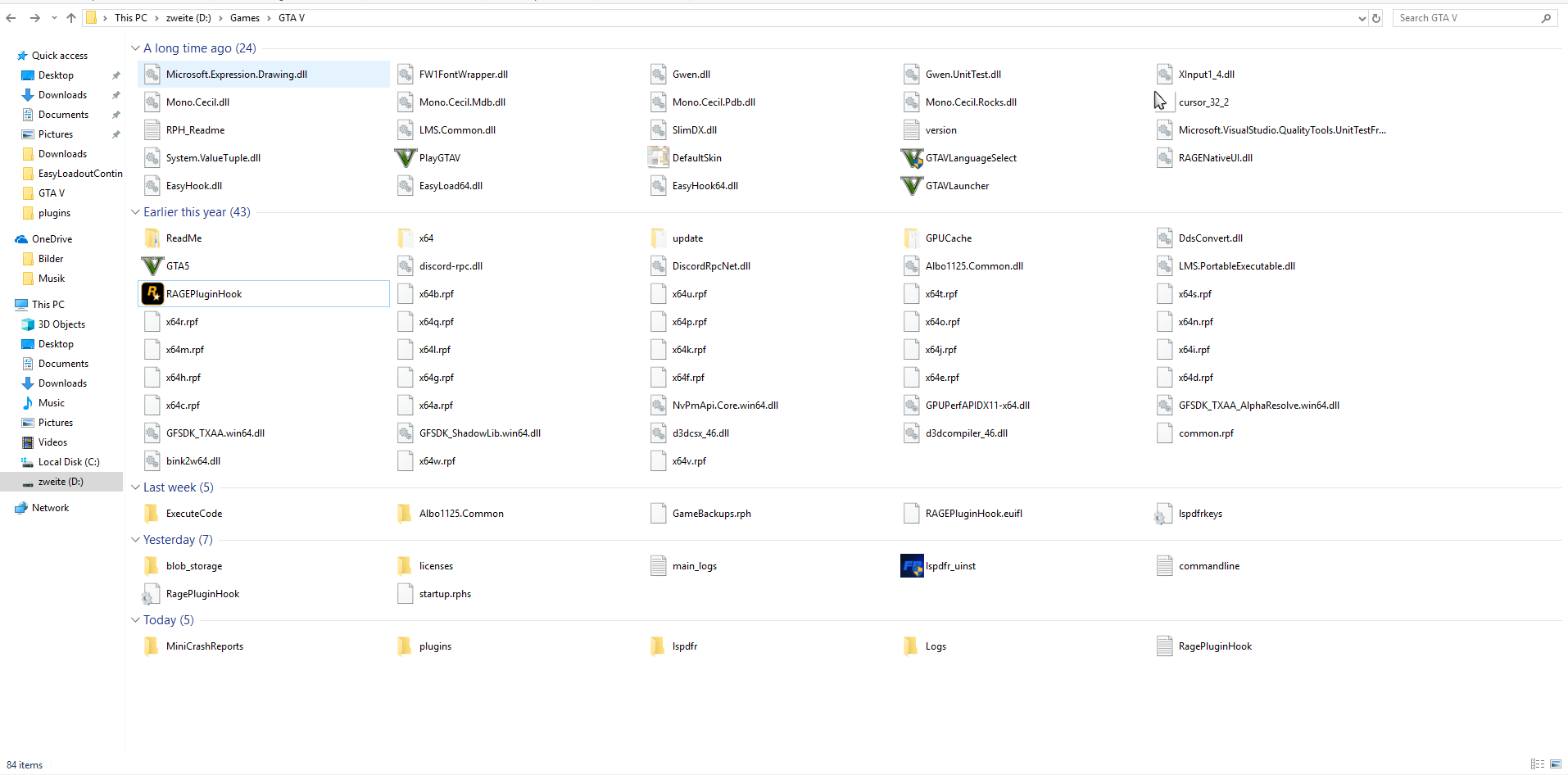1568x775 pixels.
Task: Select the Logs folder icon
Action: point(912,646)
